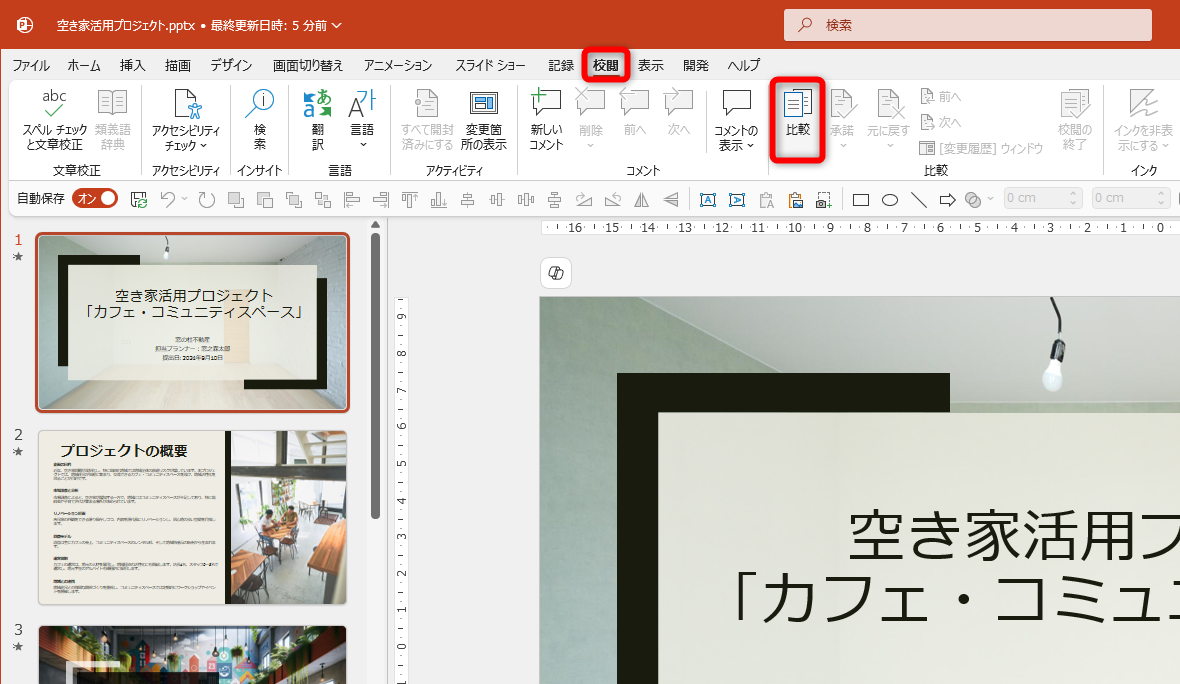
Task: Start an Accessibility Check
Action: [x=186, y=117]
